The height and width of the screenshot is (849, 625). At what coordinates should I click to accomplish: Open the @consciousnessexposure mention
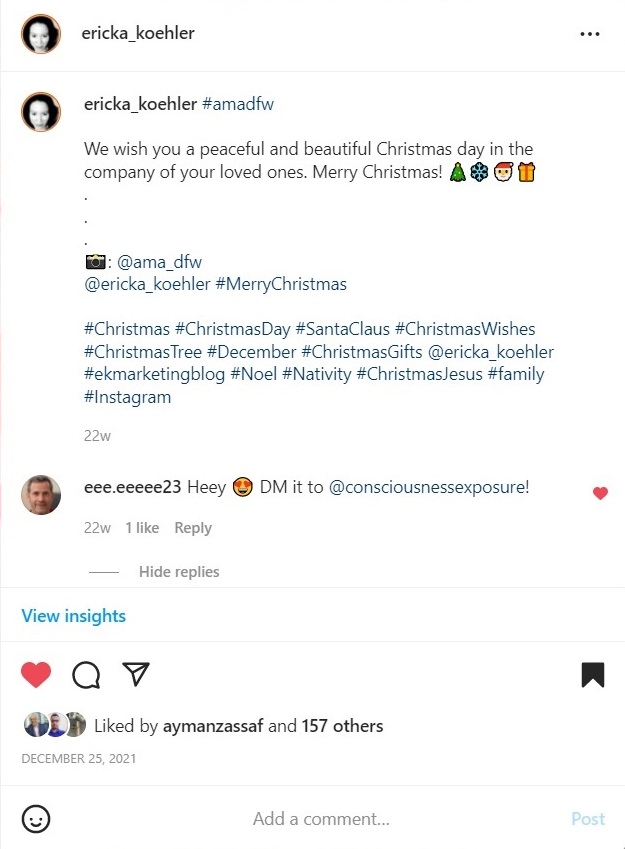pos(427,487)
